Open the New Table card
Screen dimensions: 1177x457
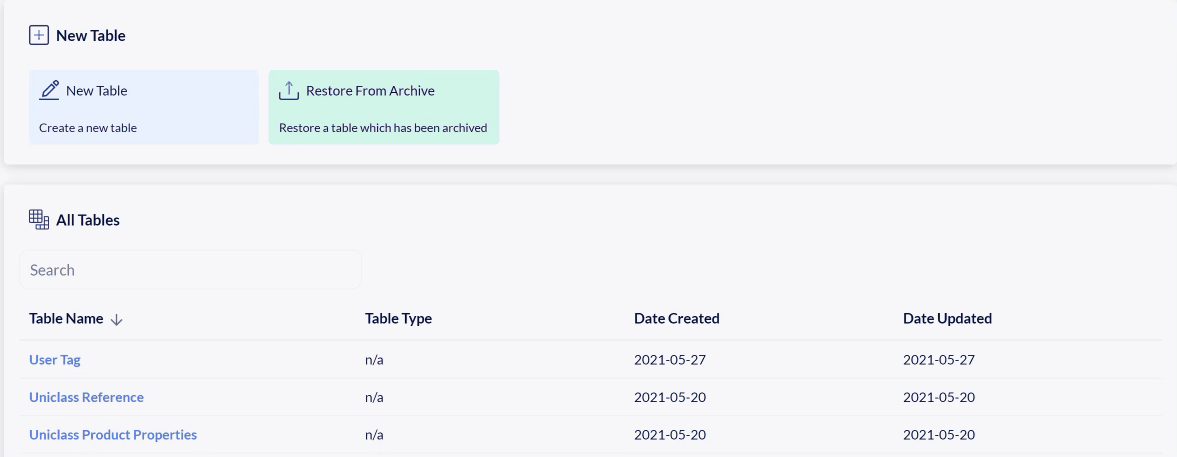[144, 107]
